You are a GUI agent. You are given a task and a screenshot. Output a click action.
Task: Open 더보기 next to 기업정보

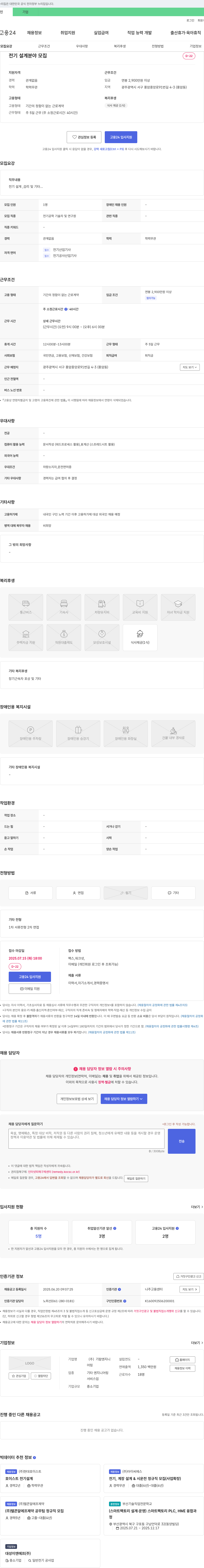tap(197, 1343)
